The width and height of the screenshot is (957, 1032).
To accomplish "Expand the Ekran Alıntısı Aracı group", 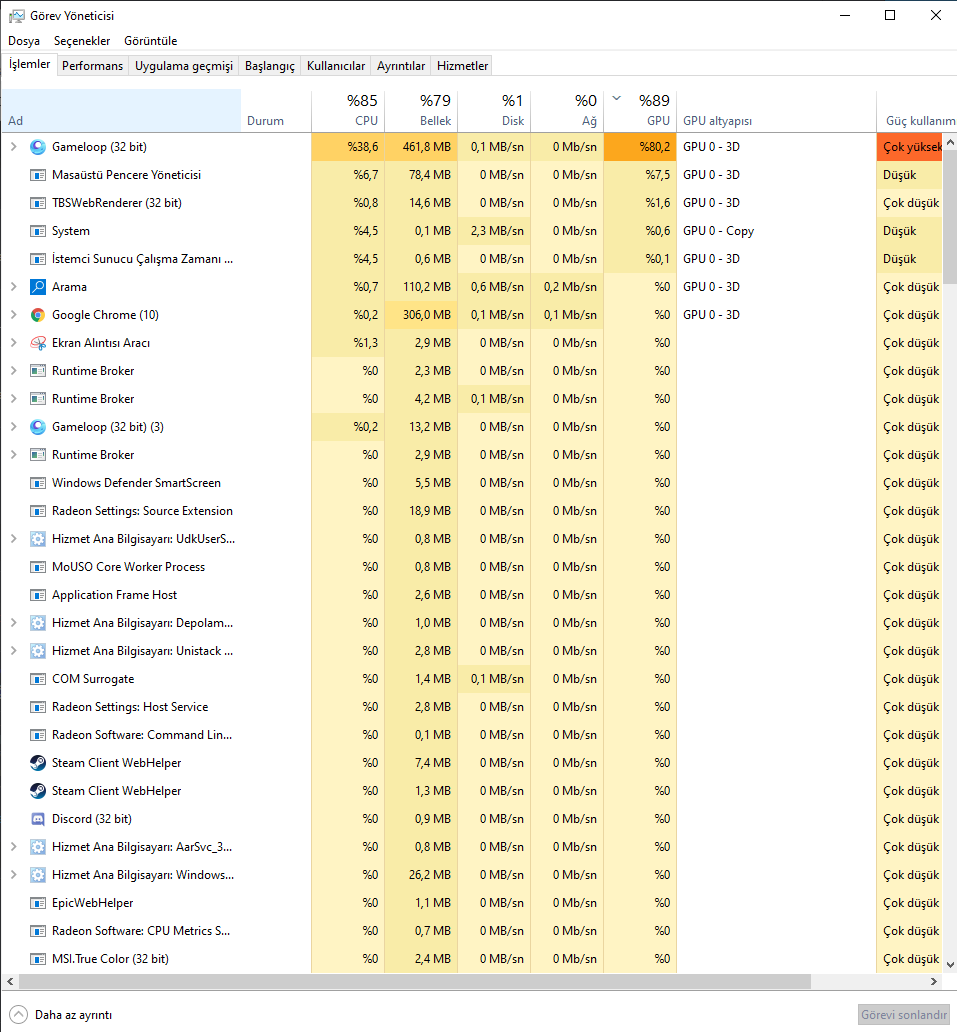I will tap(13, 343).
